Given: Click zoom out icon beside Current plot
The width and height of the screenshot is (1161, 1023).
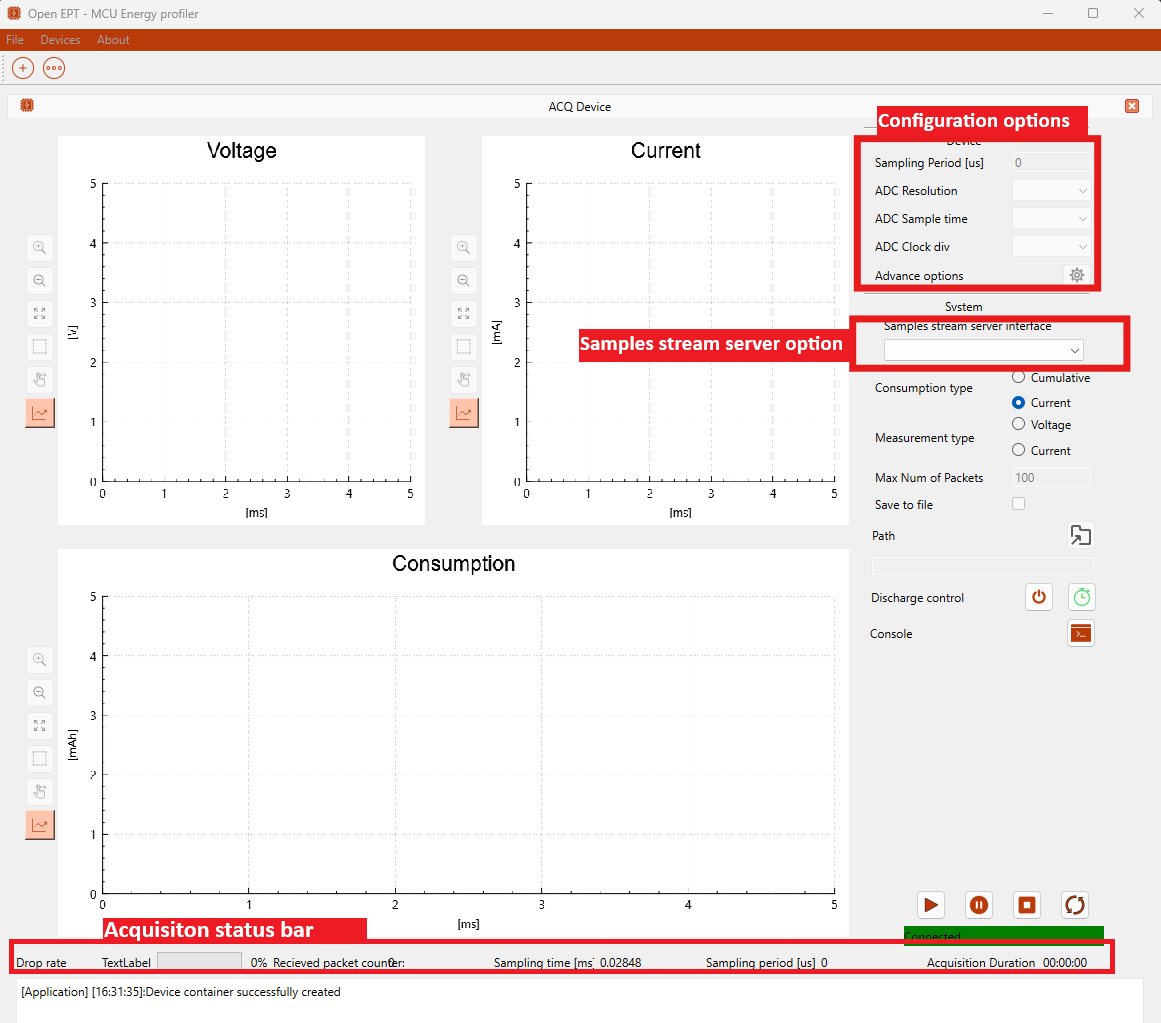Looking at the screenshot, I should (463, 281).
